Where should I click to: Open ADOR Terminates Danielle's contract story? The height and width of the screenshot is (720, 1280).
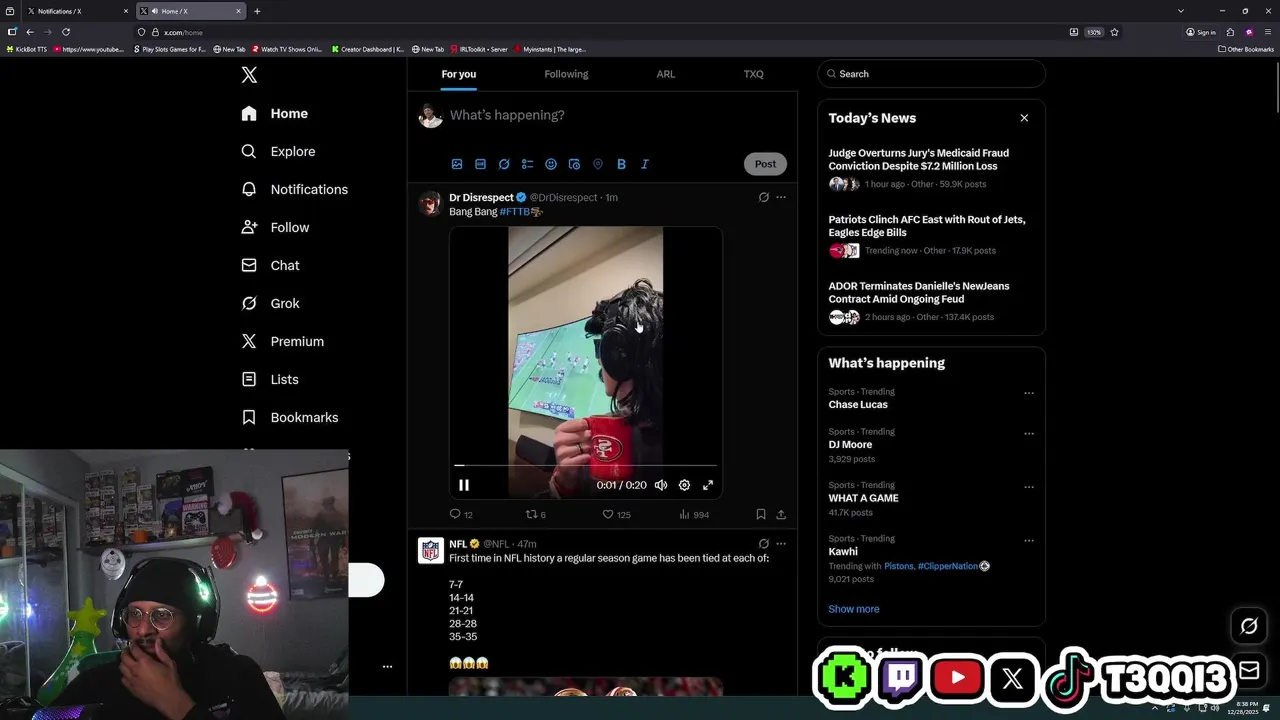930,302
